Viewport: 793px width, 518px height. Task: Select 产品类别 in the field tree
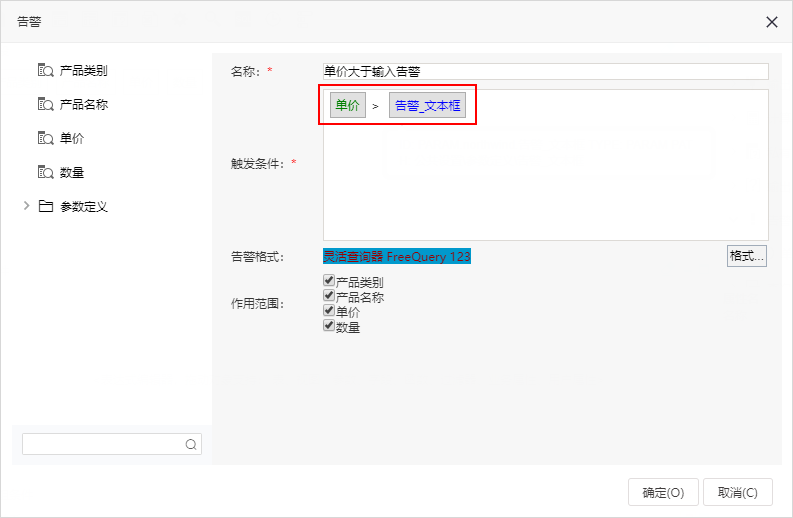83,70
